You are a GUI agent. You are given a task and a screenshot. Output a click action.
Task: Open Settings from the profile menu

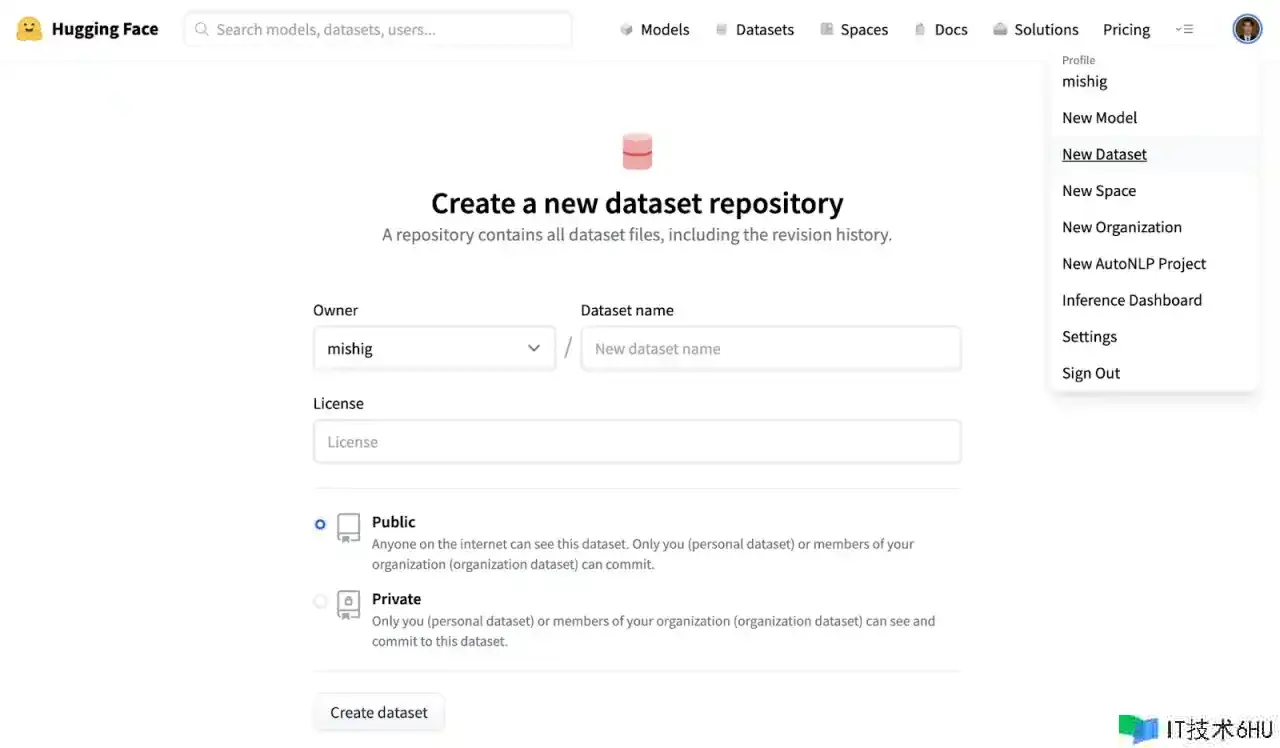1089,337
